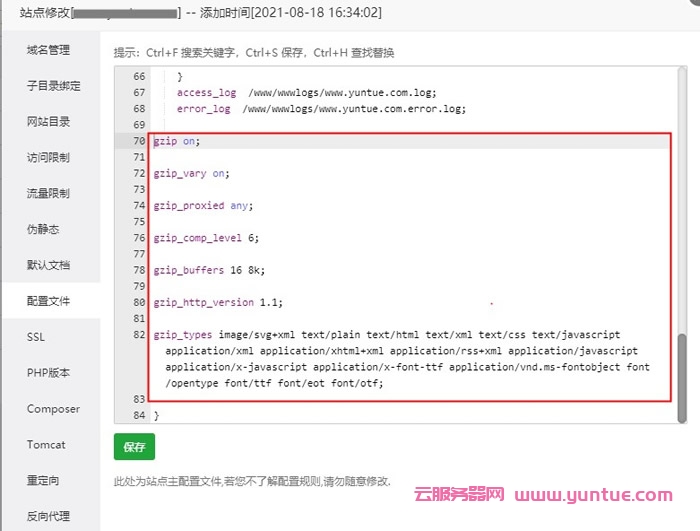Click the green 保存 button

point(134,448)
